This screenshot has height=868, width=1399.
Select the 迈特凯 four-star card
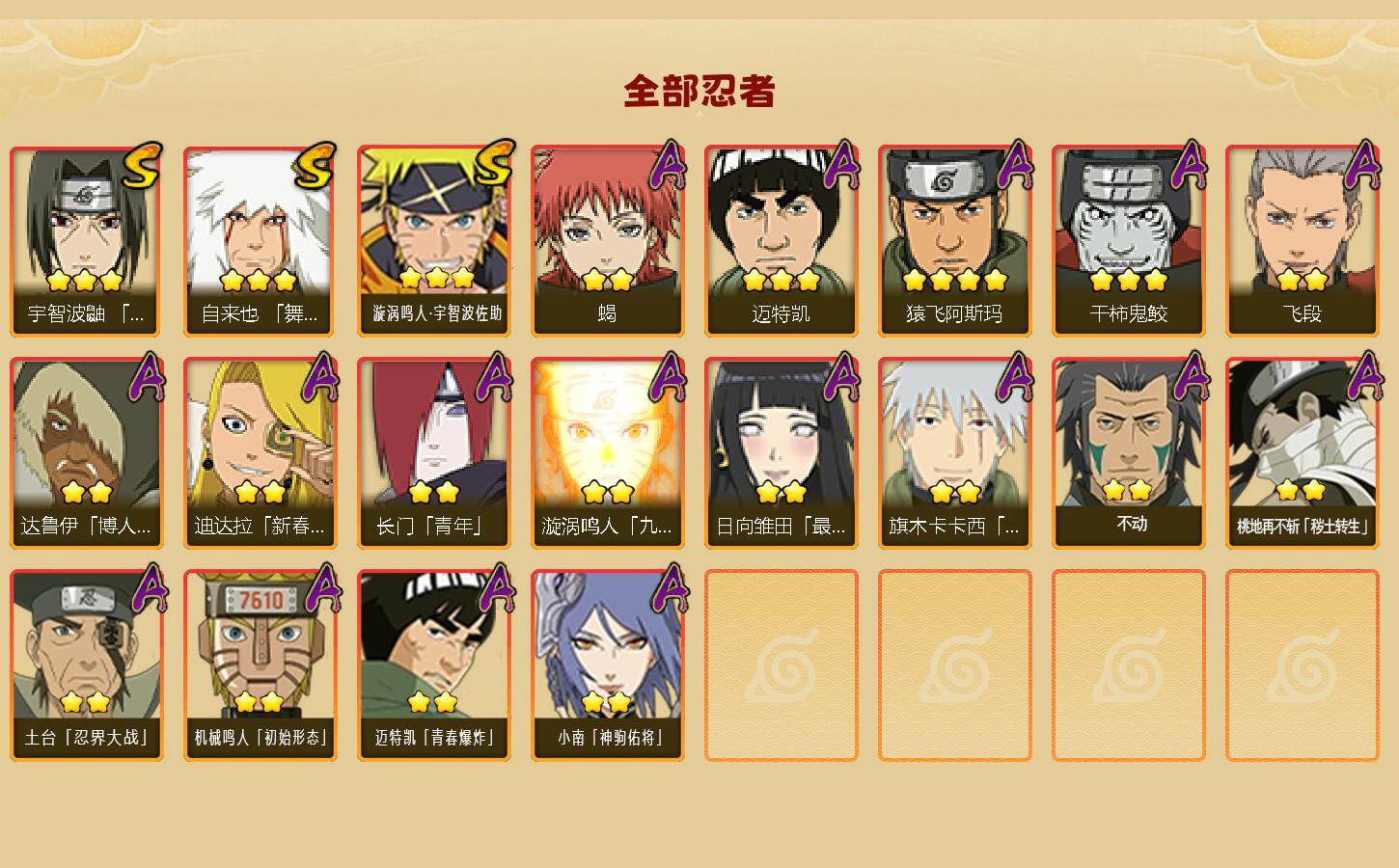click(782, 241)
